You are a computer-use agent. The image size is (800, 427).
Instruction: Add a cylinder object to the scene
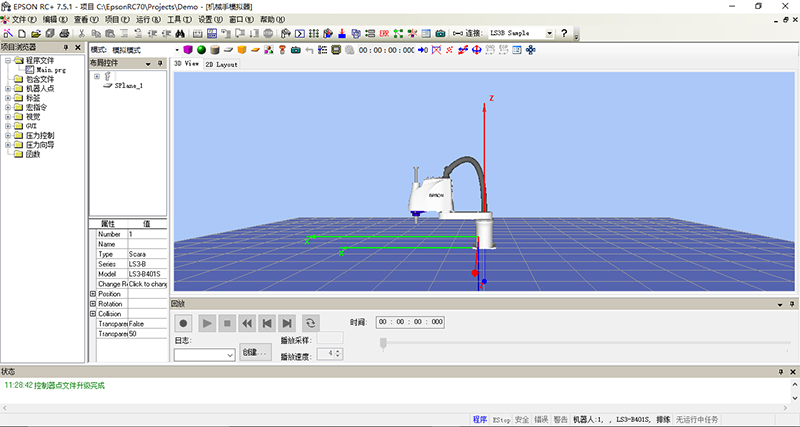click(215, 49)
